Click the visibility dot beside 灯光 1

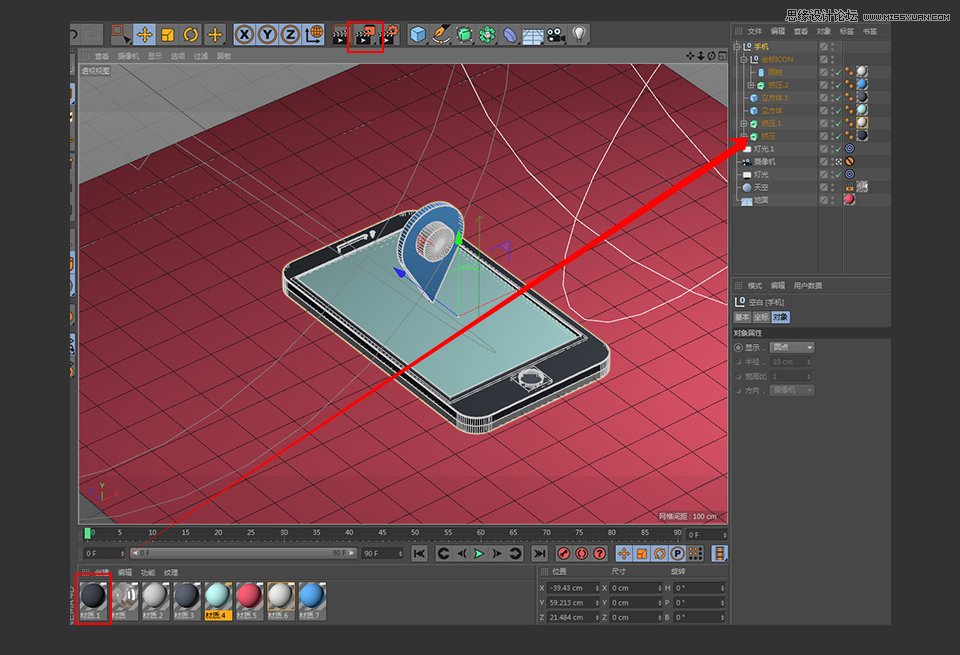pyautogui.click(x=832, y=148)
